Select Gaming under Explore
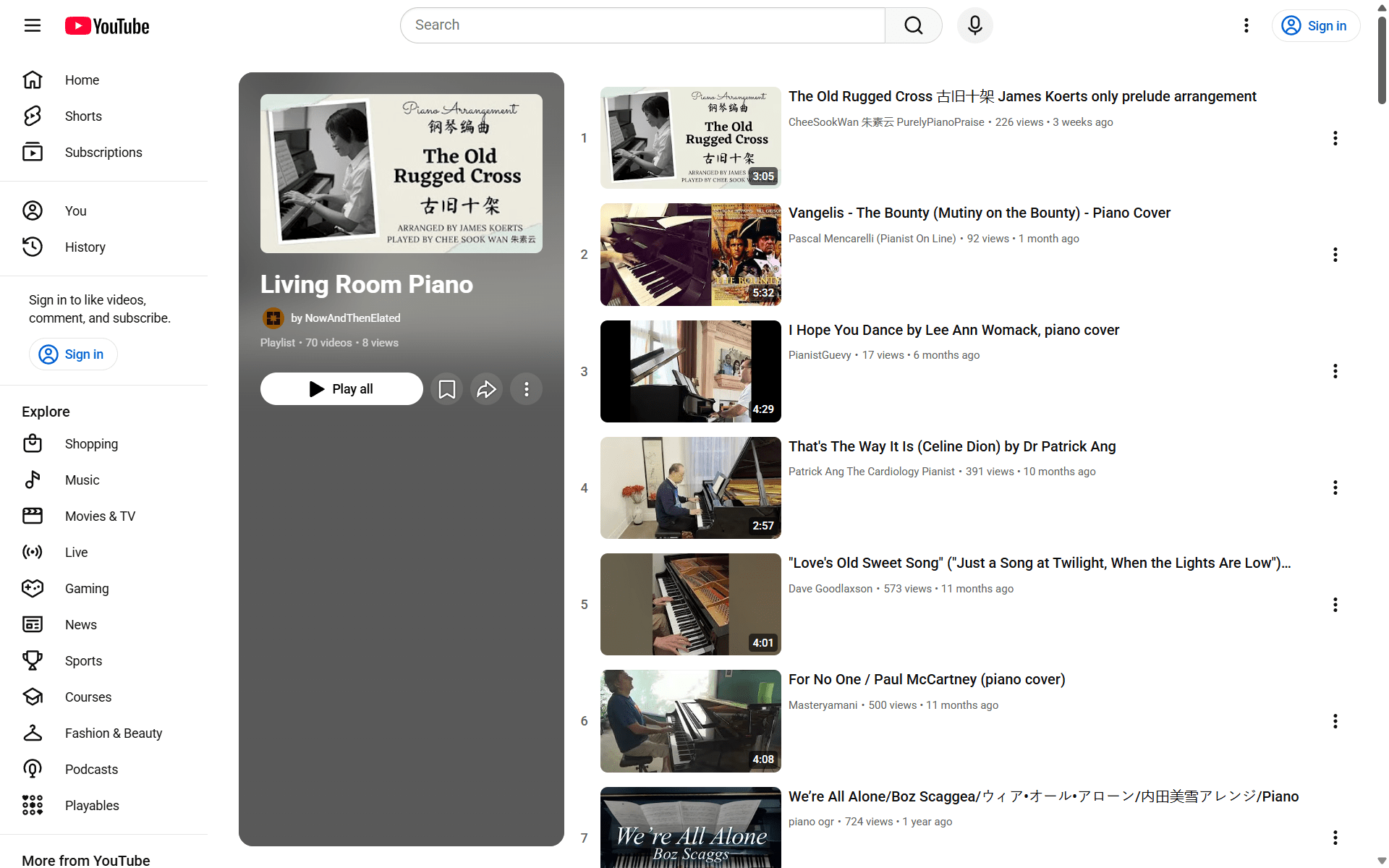Image resolution: width=1389 pixels, height=868 pixels. (x=87, y=589)
